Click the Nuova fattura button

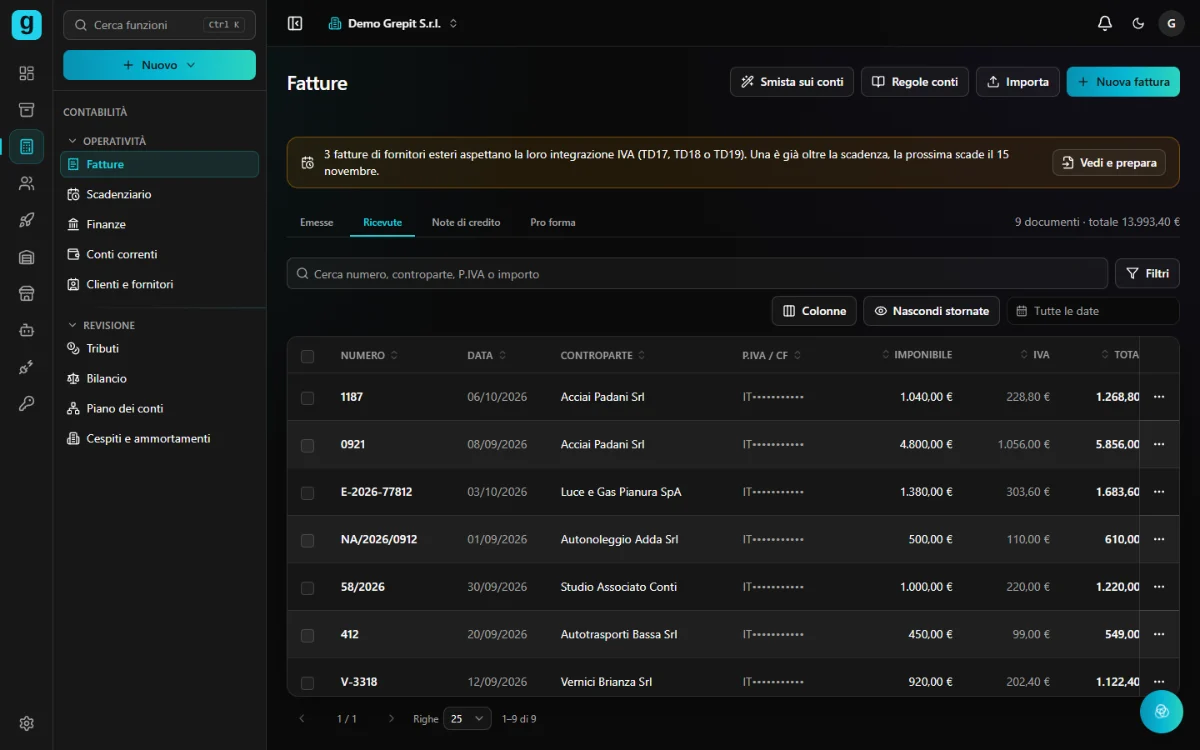pos(1123,82)
